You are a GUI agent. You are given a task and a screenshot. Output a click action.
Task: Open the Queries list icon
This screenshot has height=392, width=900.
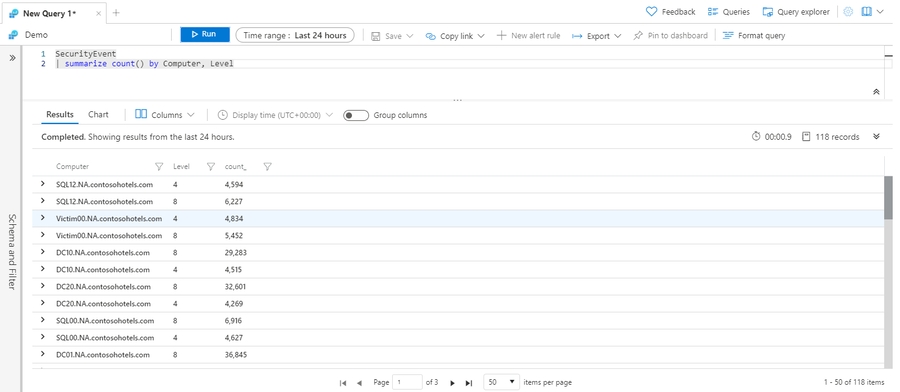713,11
